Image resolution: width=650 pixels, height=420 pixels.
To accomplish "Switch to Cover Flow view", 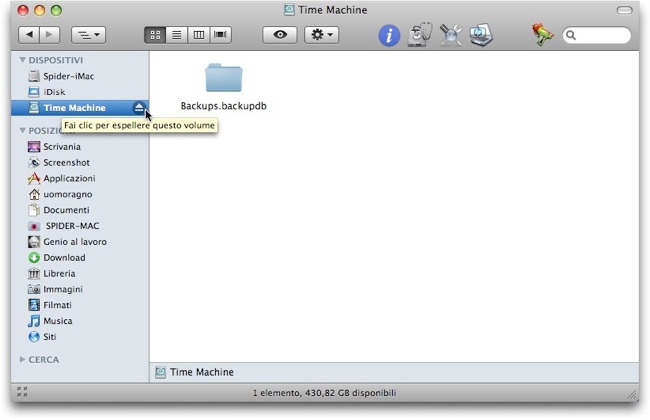I will pos(221,35).
